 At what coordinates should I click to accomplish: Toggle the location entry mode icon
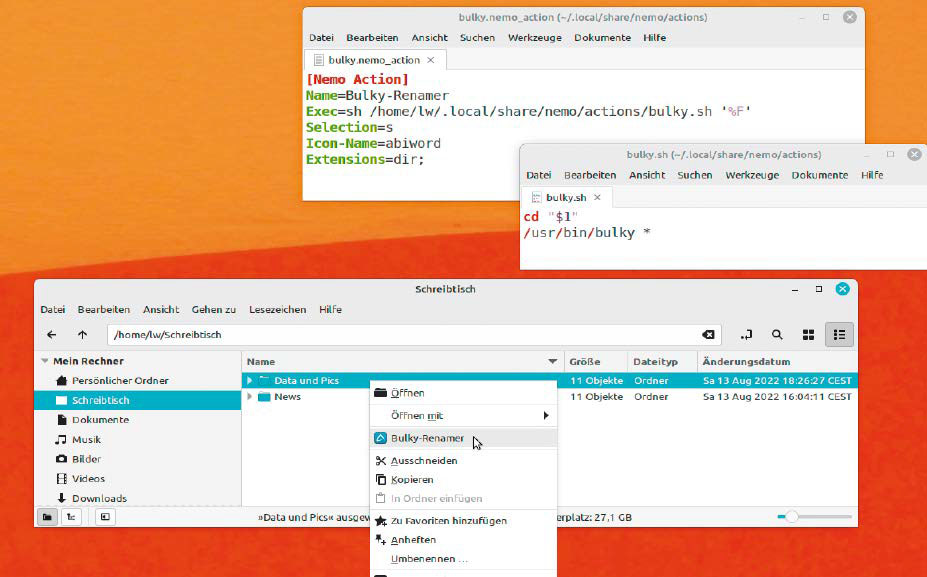[746, 335]
